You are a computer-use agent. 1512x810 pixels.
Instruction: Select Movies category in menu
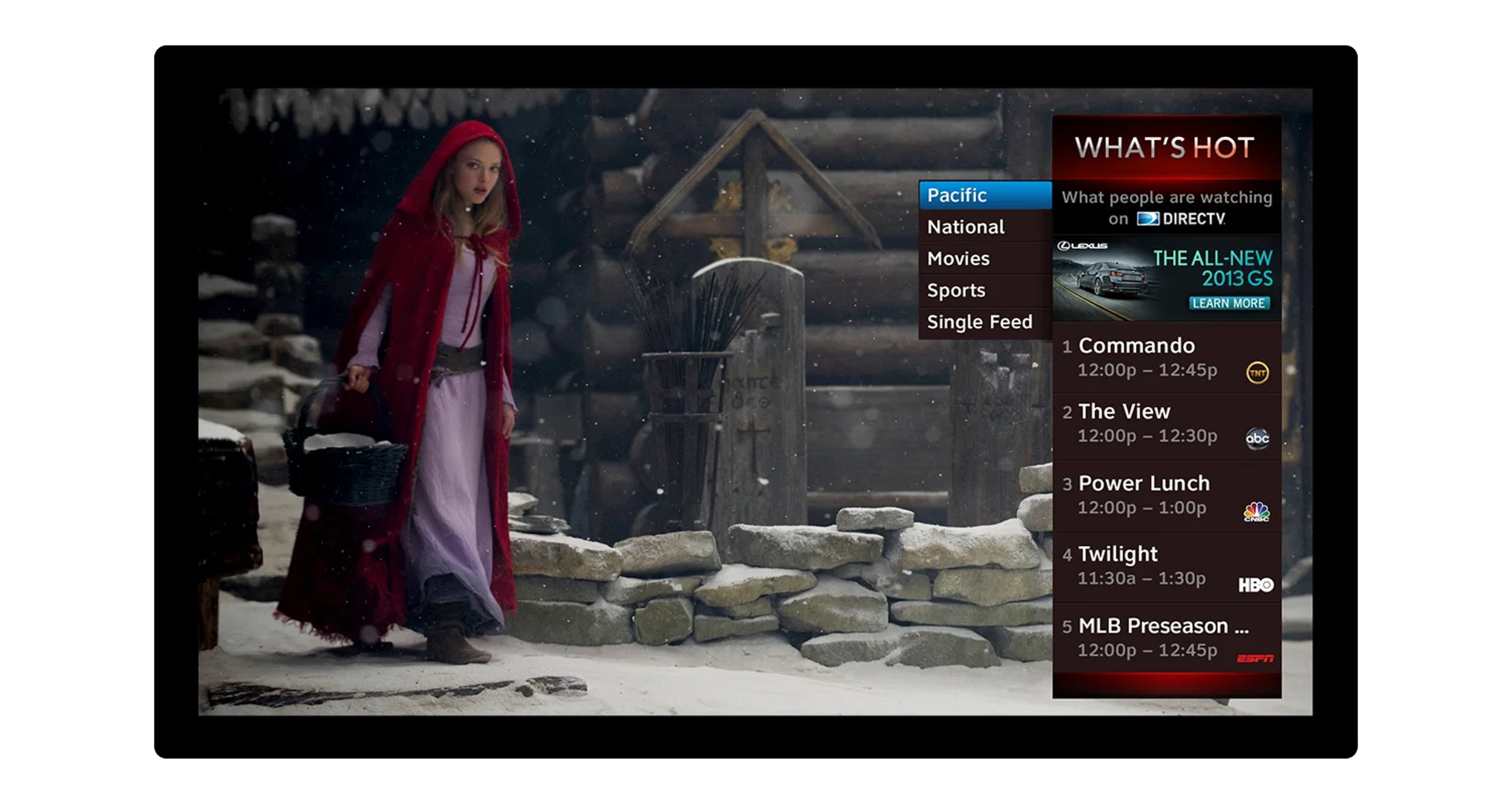(985, 259)
